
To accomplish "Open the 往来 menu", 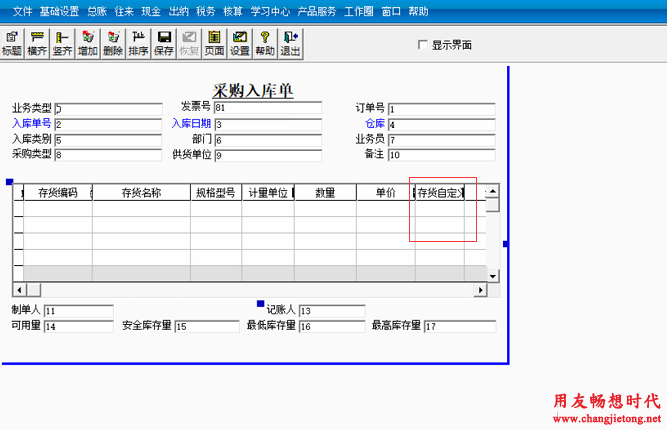I will pos(124,11).
